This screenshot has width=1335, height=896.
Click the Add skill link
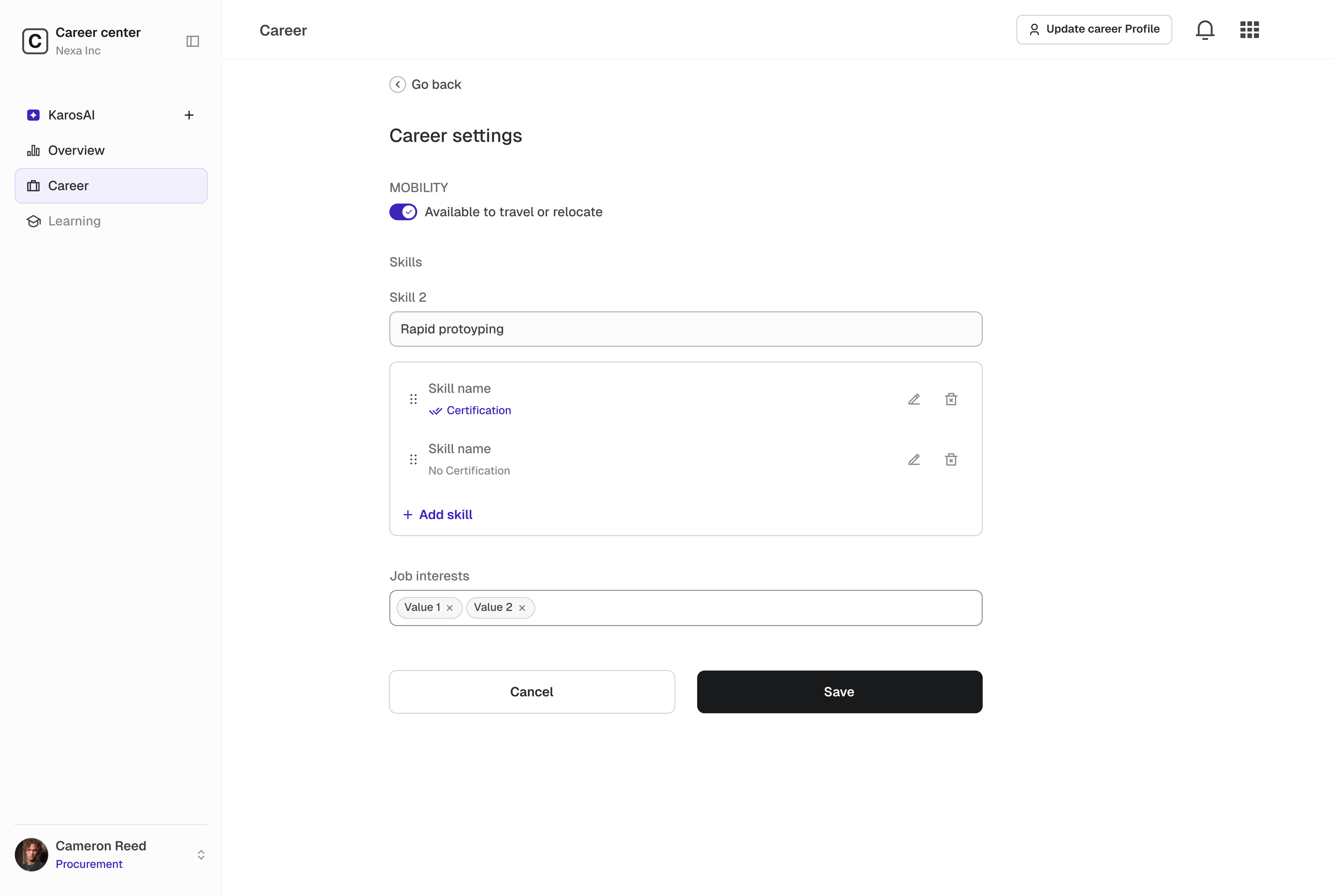438,515
